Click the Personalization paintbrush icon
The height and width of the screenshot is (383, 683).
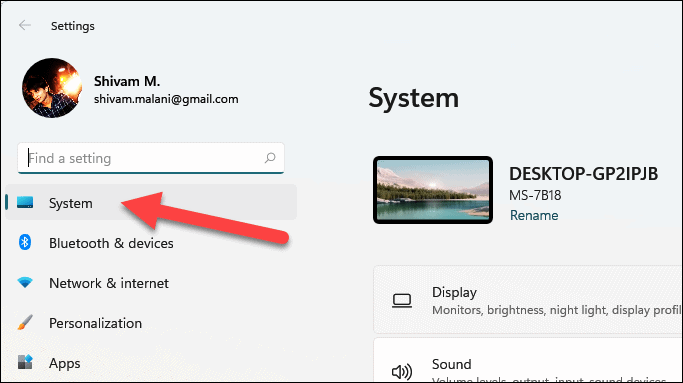[x=25, y=322]
